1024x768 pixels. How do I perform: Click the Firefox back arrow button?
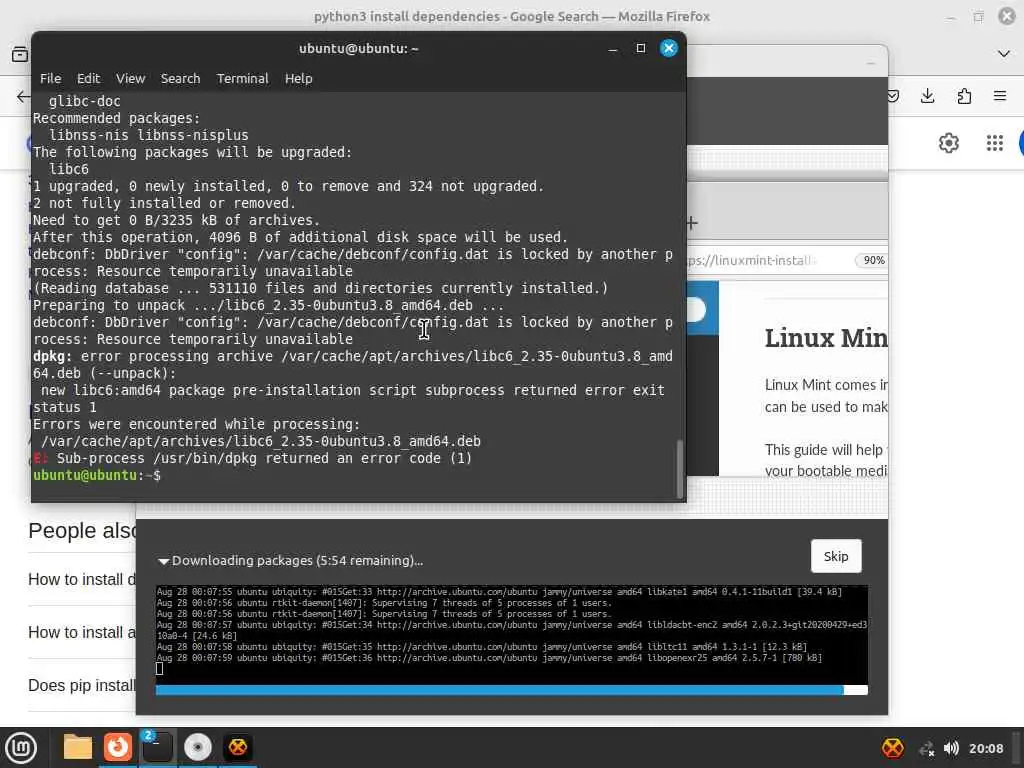(x=23, y=97)
